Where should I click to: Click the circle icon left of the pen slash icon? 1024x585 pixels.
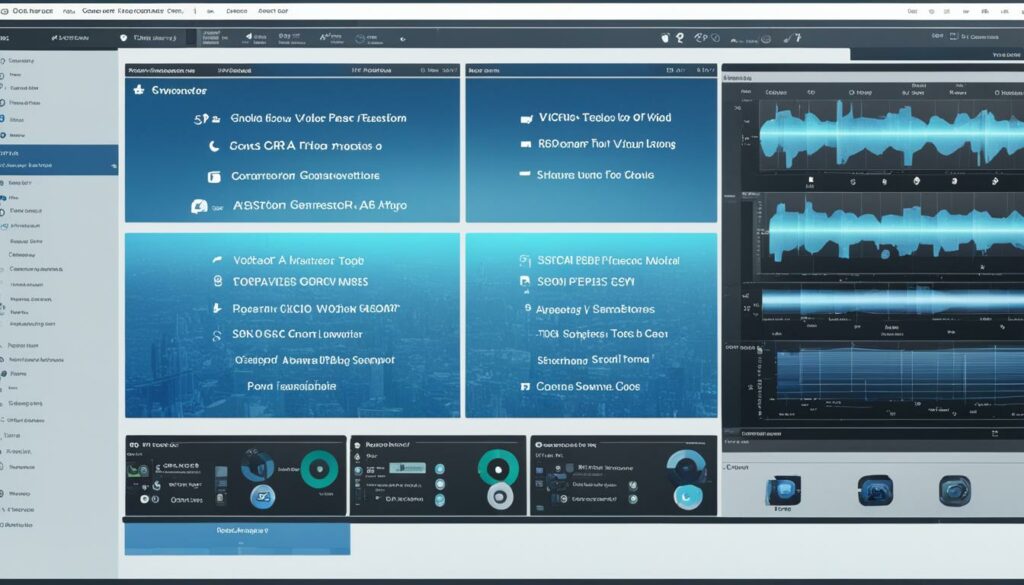coord(766,39)
